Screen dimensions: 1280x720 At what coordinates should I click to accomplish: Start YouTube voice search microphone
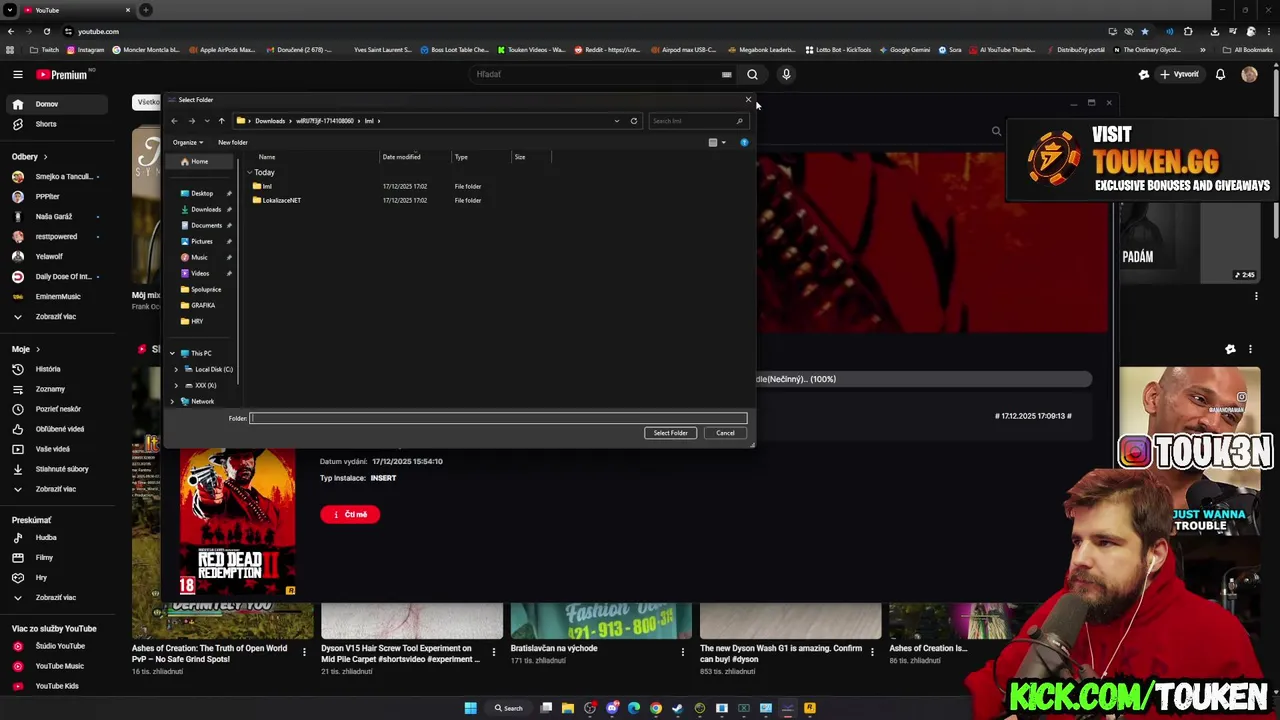(x=786, y=74)
